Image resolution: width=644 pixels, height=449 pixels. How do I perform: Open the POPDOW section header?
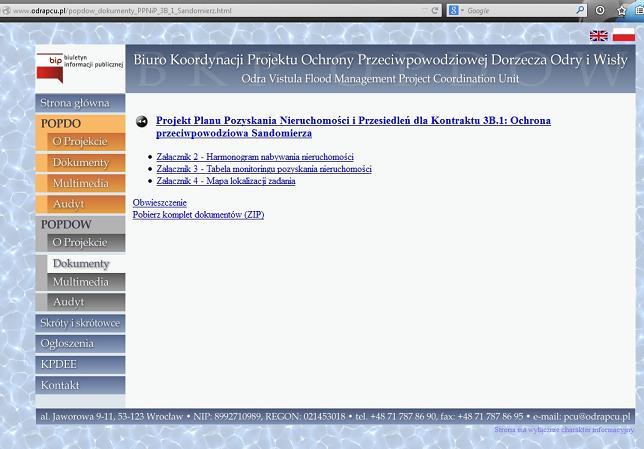click(80, 224)
